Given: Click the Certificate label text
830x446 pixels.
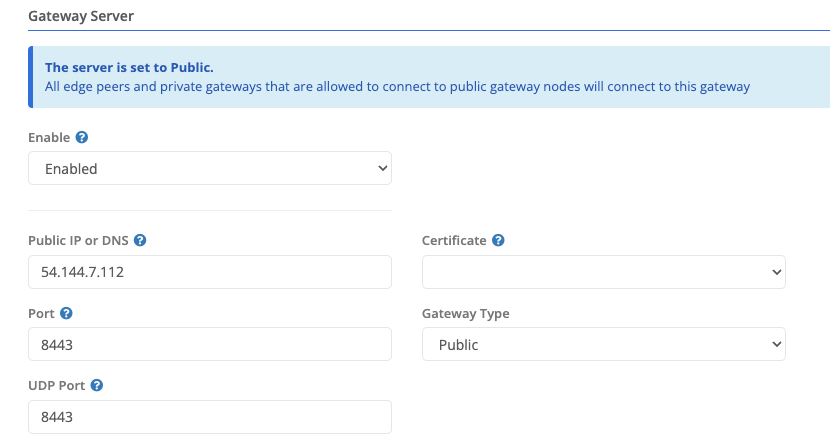Looking at the screenshot, I should (x=454, y=241).
